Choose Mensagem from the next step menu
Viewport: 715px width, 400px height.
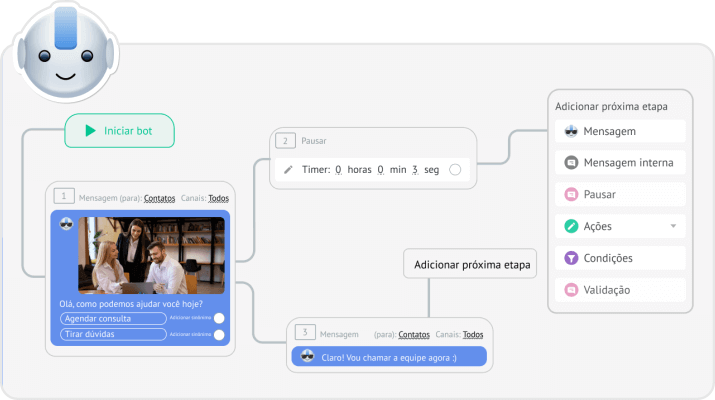coord(620,131)
